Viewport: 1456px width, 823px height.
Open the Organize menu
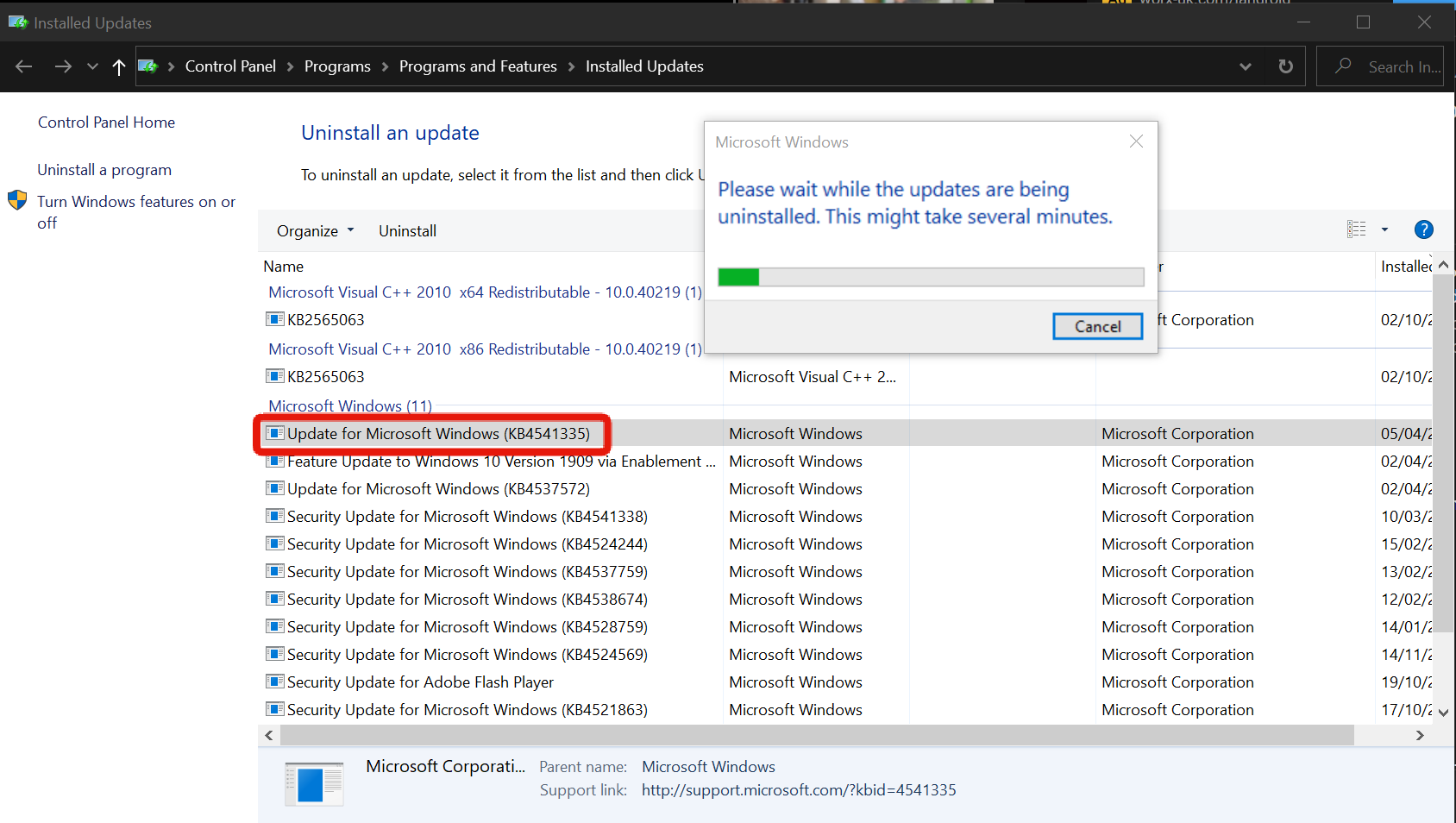point(316,231)
